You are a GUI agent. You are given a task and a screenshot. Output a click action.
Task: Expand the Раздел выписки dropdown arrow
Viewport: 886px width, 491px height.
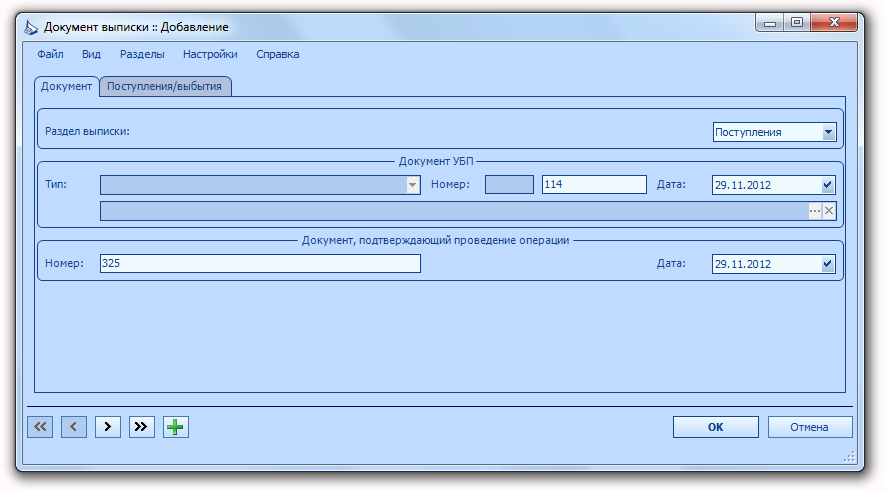click(x=828, y=132)
